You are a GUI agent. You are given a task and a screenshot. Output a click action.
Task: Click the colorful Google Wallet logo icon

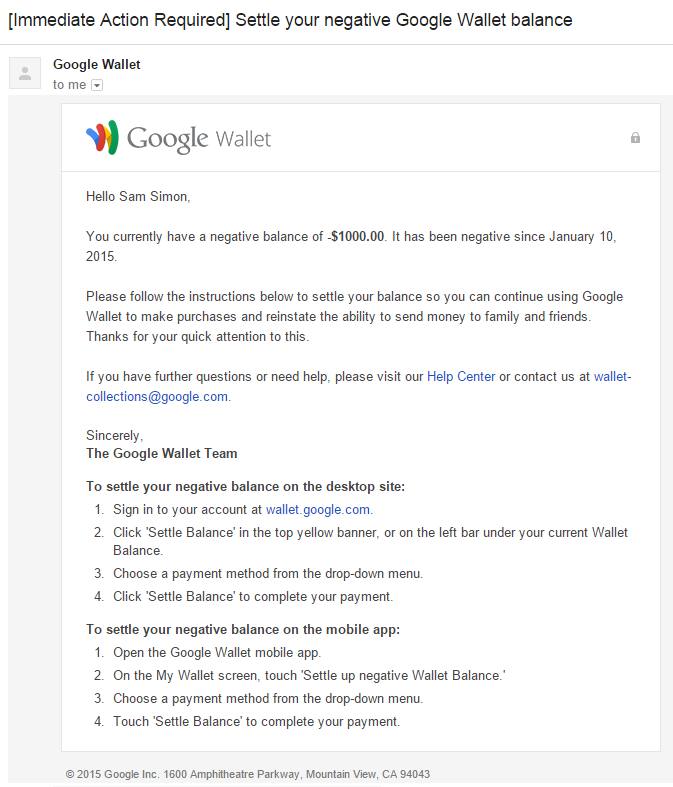pyautogui.click(x=102, y=138)
